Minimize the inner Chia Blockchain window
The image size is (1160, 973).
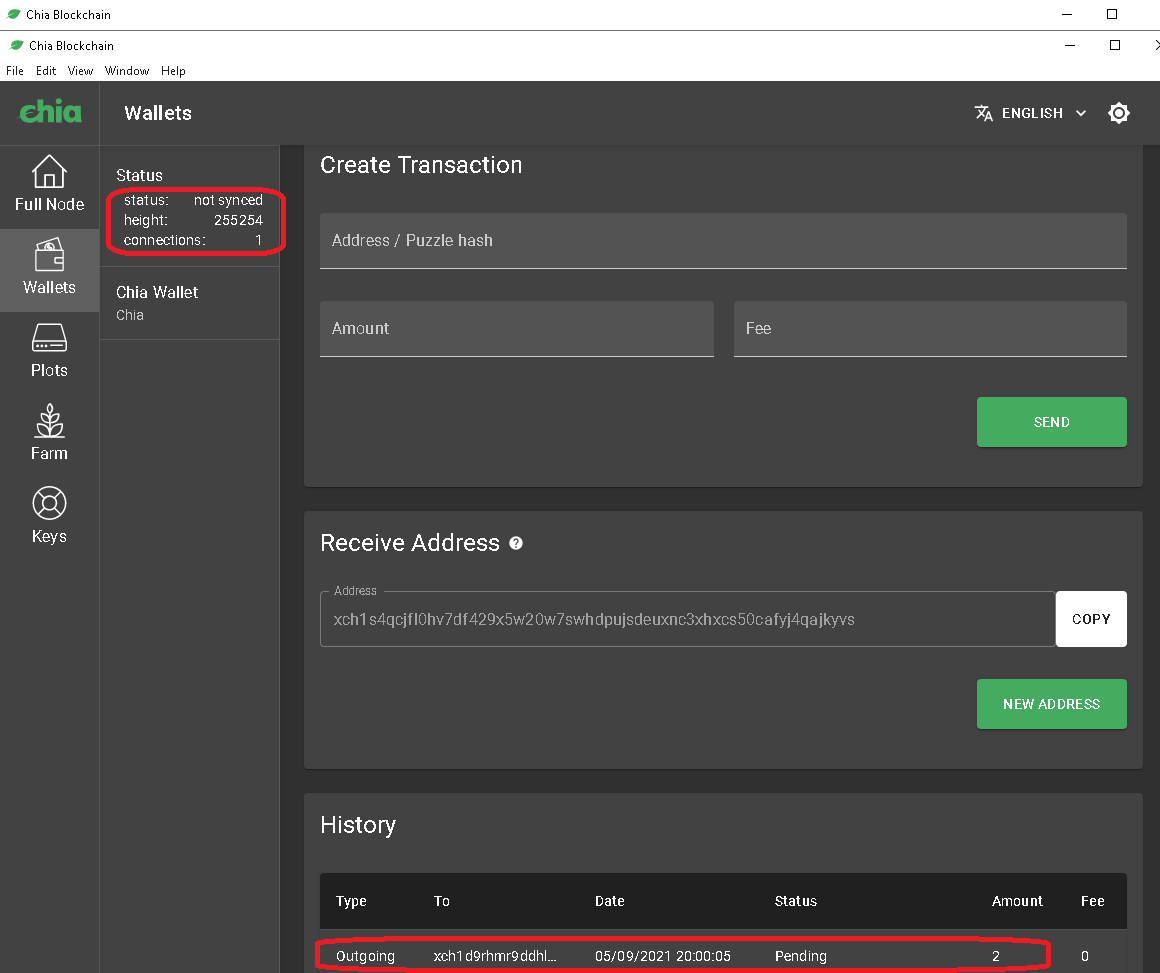coord(1070,45)
